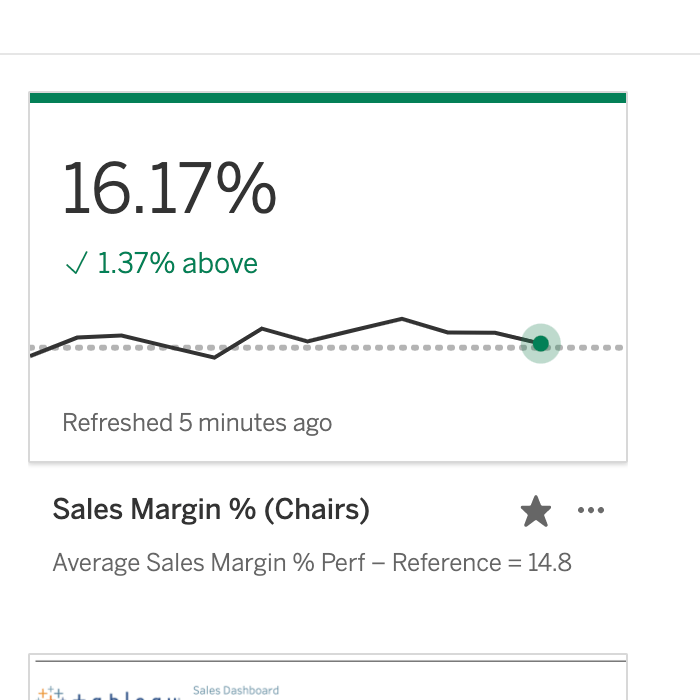
Task: Click the "Sales Dashboard" label in the thumbnail
Action: point(235,690)
